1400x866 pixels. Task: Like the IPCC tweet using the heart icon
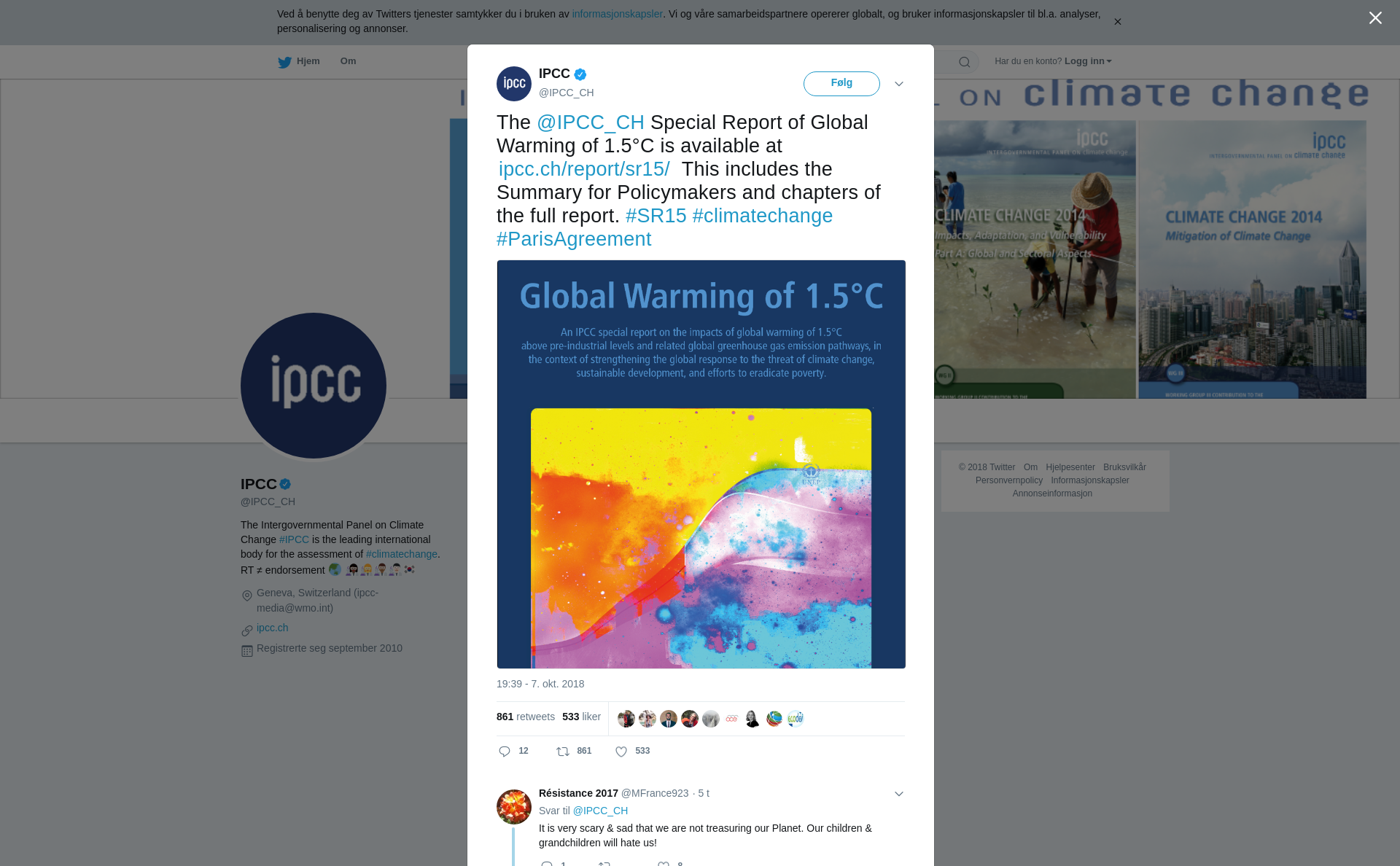(x=621, y=752)
